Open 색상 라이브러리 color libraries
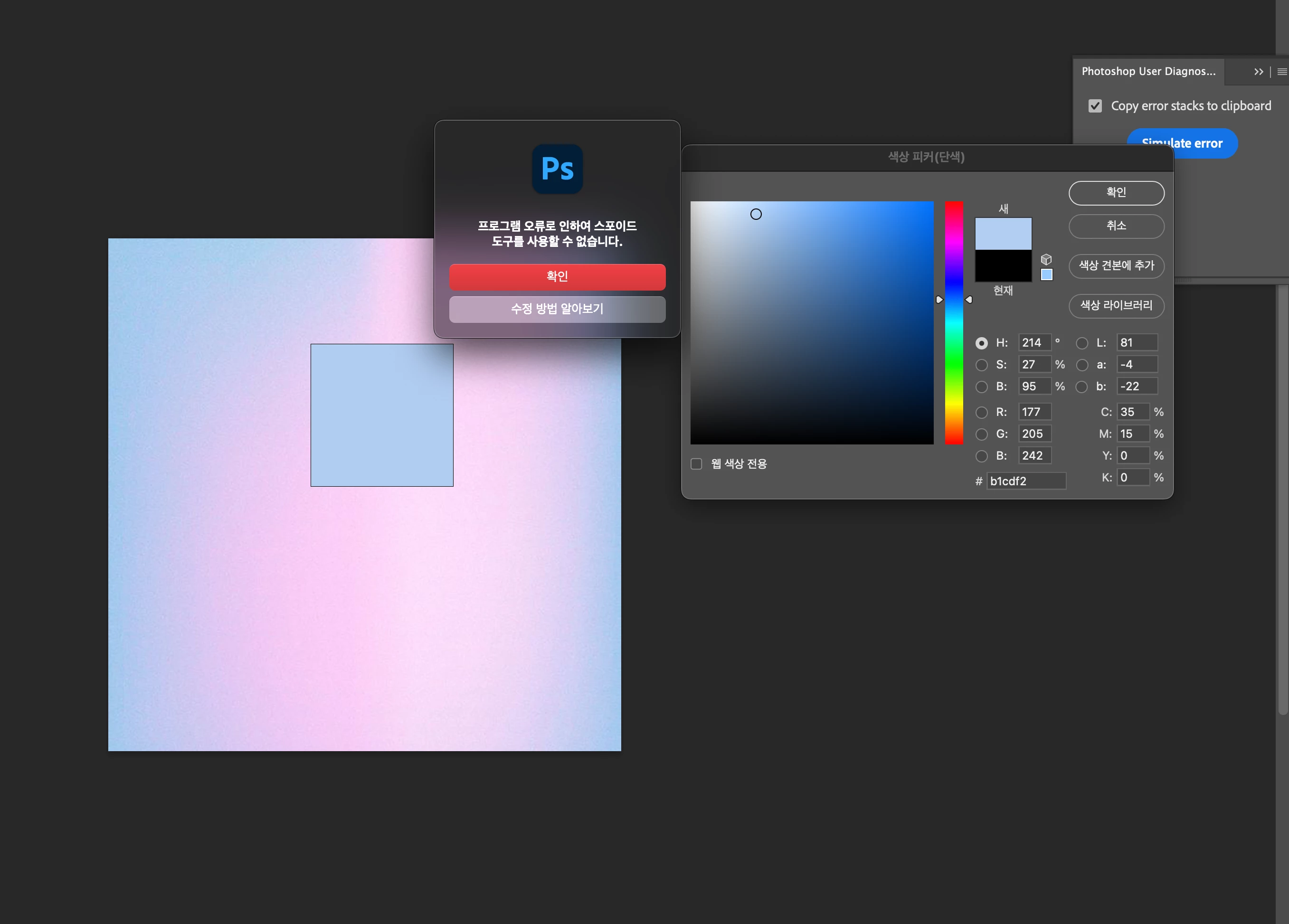 coord(1116,306)
